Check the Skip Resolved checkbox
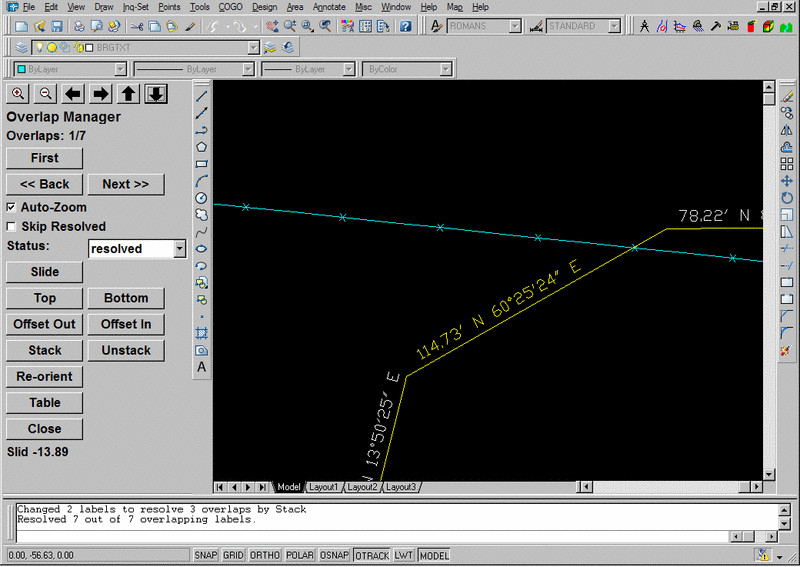800x567 pixels. point(11,226)
